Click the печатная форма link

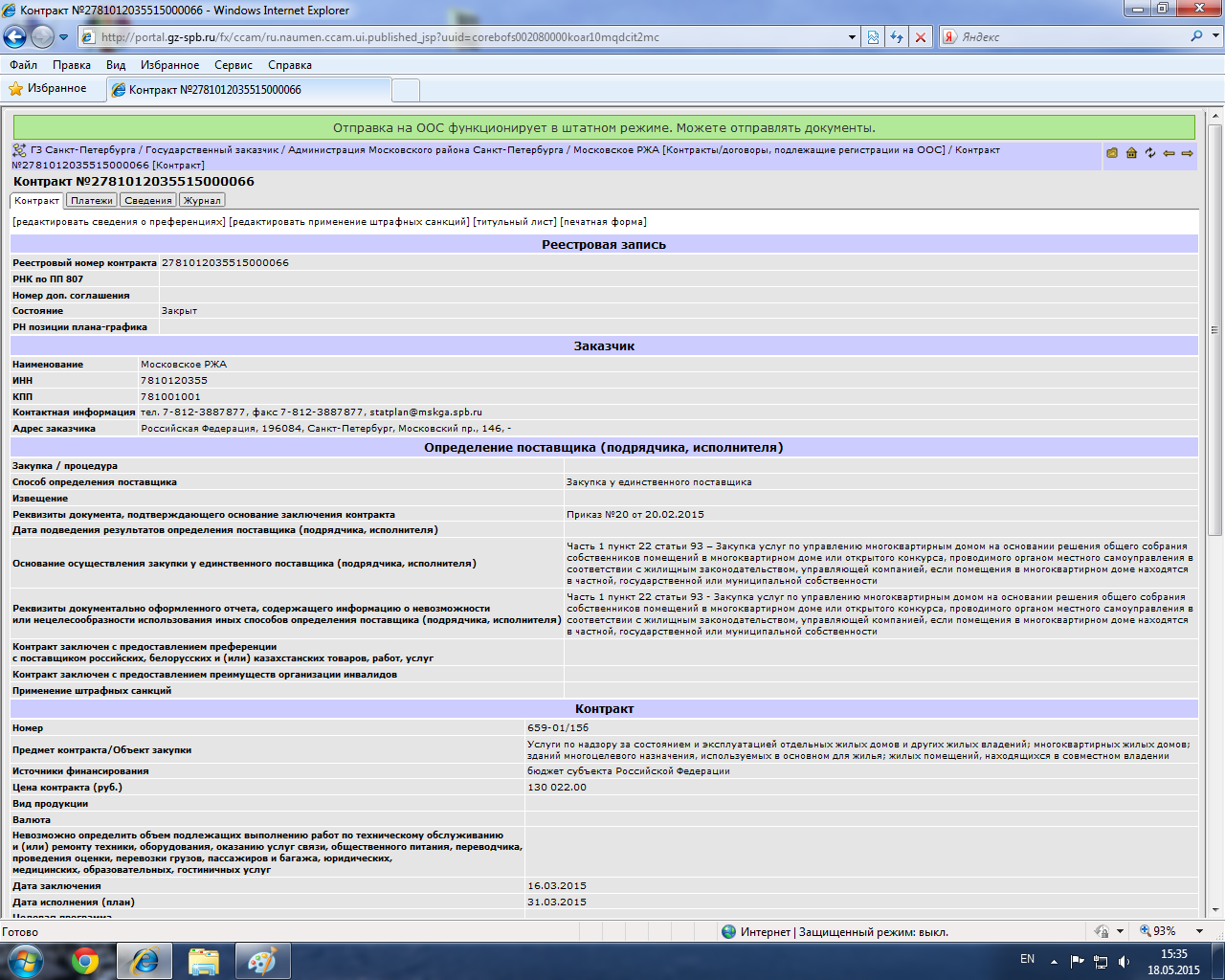pyautogui.click(x=603, y=222)
